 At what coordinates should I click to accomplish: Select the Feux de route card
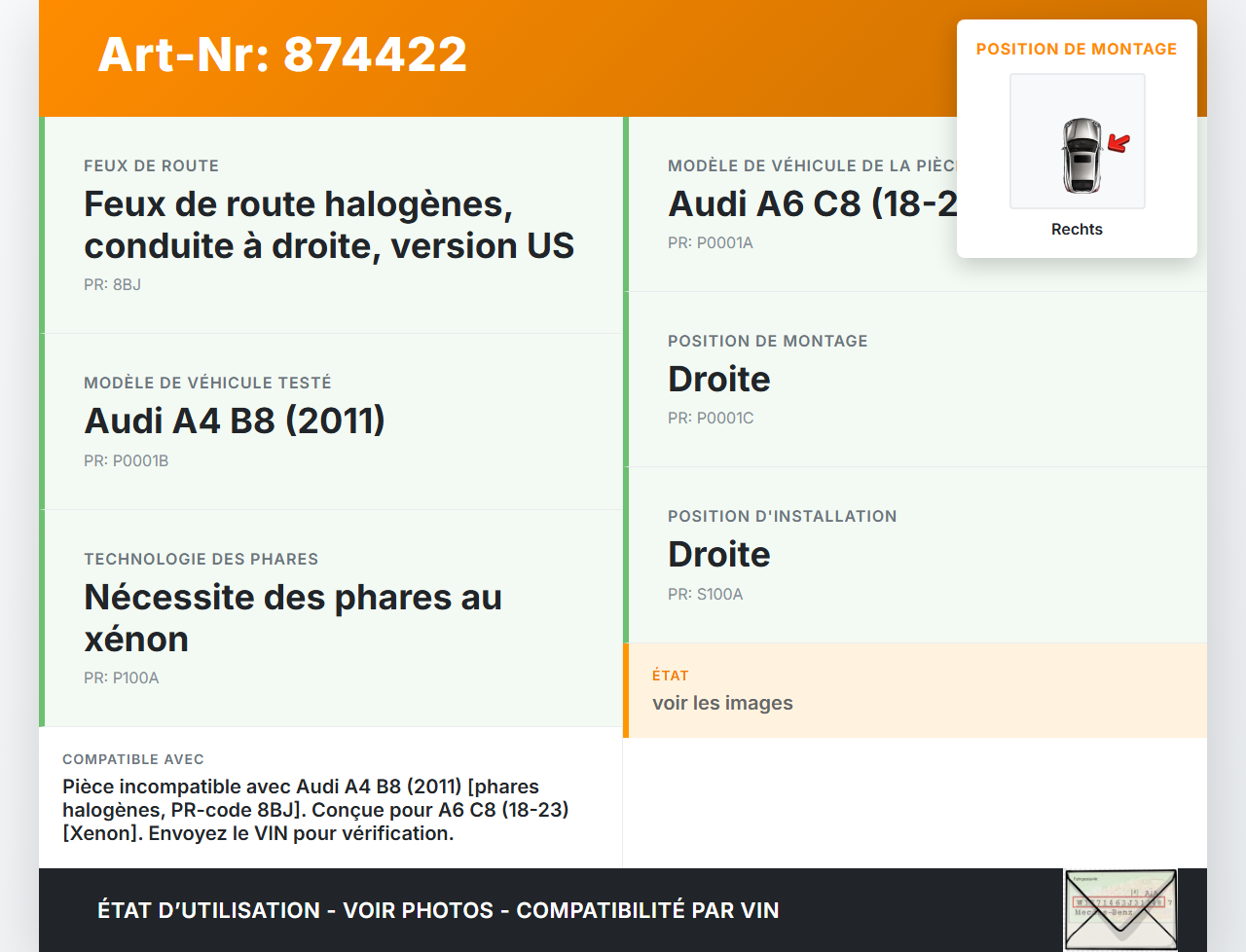[329, 224]
